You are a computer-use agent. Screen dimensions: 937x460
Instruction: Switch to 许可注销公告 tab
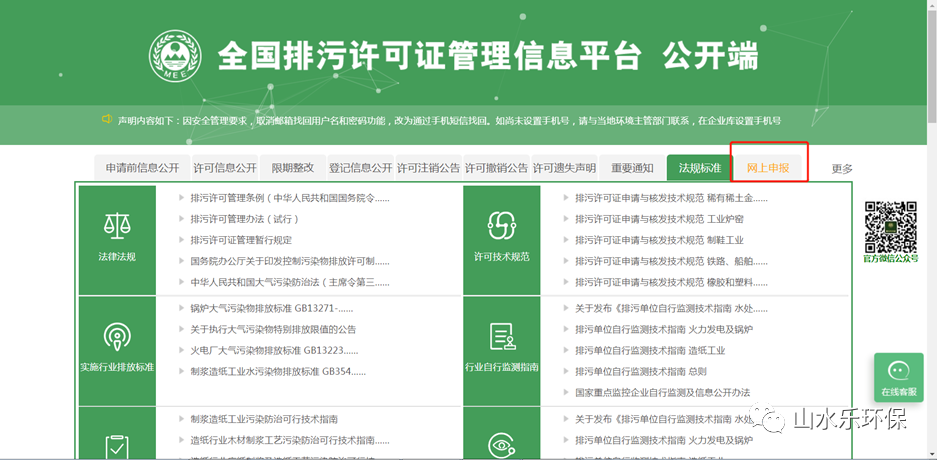(x=428, y=168)
